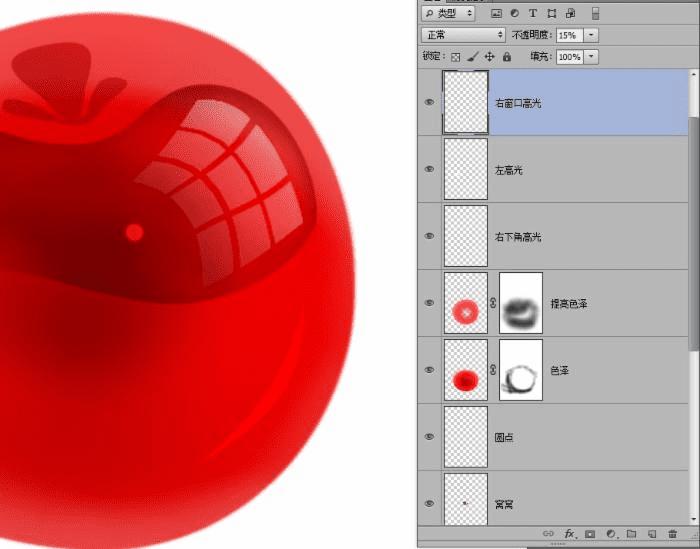700x549 pixels.
Task: Lock all padlock icon
Action: pyautogui.click(x=507, y=57)
